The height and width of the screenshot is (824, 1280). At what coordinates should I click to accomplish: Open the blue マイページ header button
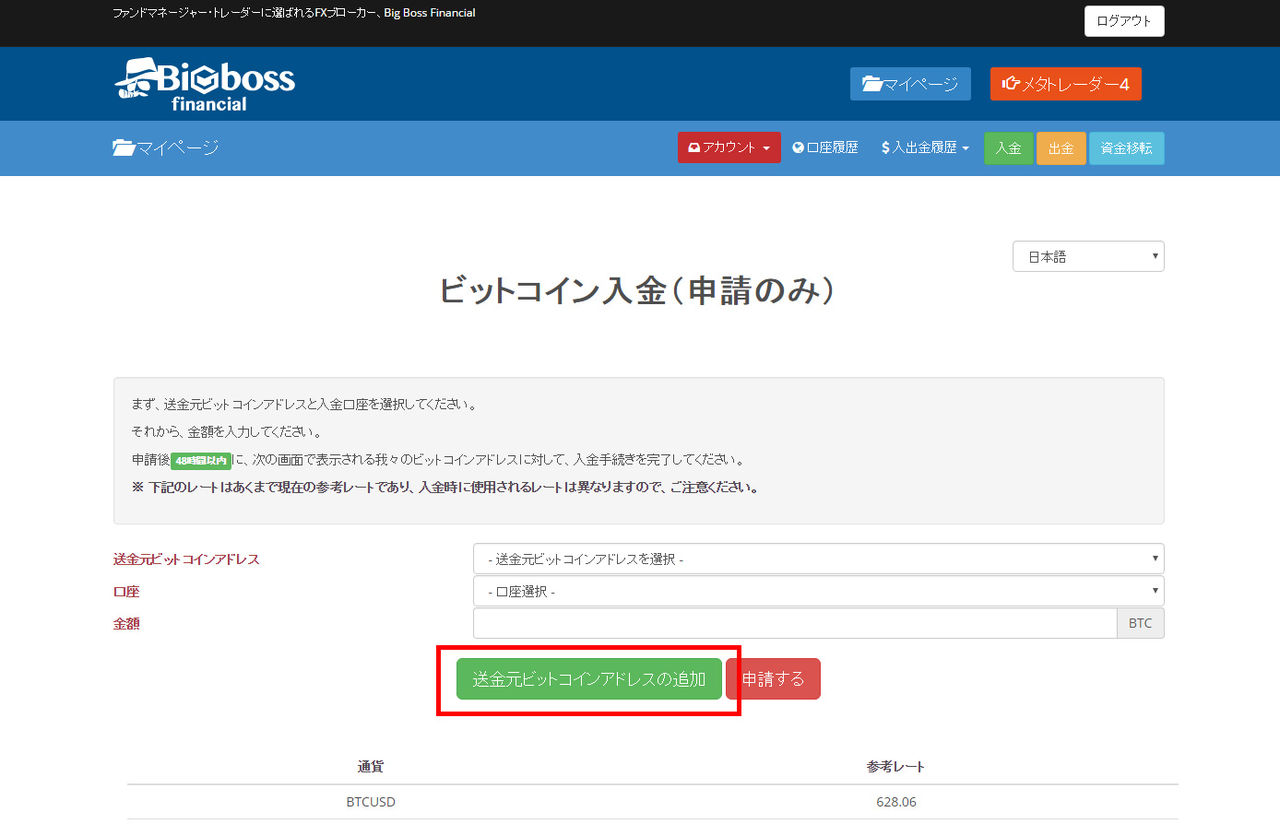(910, 84)
